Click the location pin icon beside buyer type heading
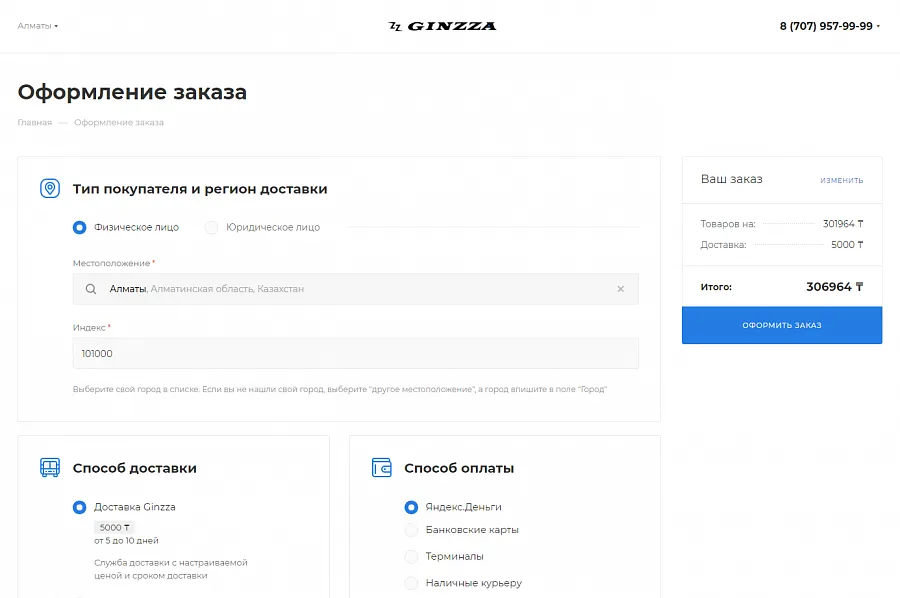 click(x=50, y=188)
